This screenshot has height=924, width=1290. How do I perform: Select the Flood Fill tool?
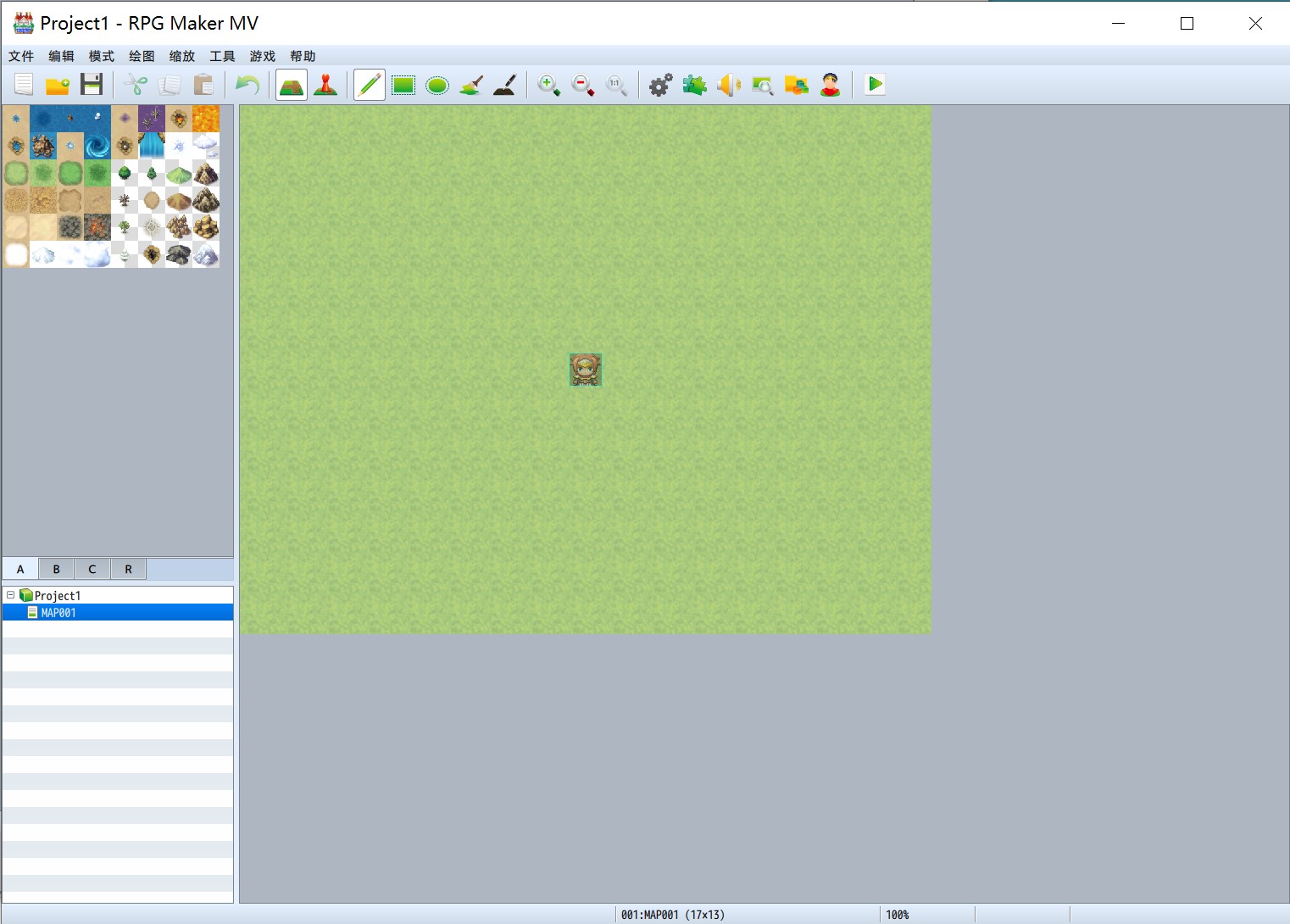[x=471, y=85]
